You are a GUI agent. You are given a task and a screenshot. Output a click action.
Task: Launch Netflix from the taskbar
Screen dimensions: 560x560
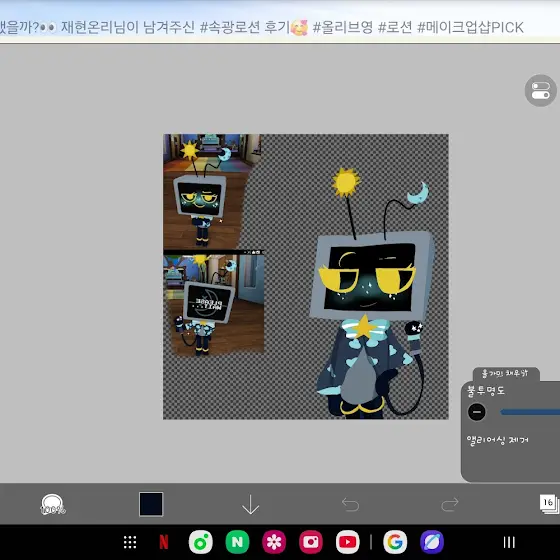(x=164, y=542)
